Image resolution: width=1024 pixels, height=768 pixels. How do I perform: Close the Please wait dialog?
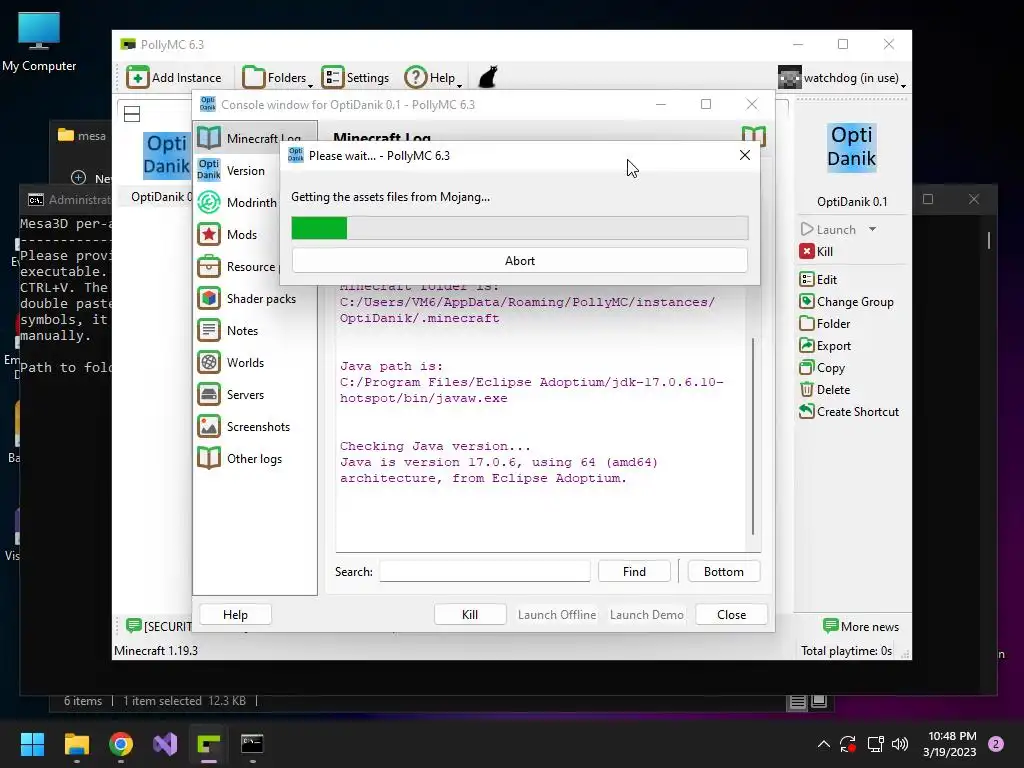744,155
